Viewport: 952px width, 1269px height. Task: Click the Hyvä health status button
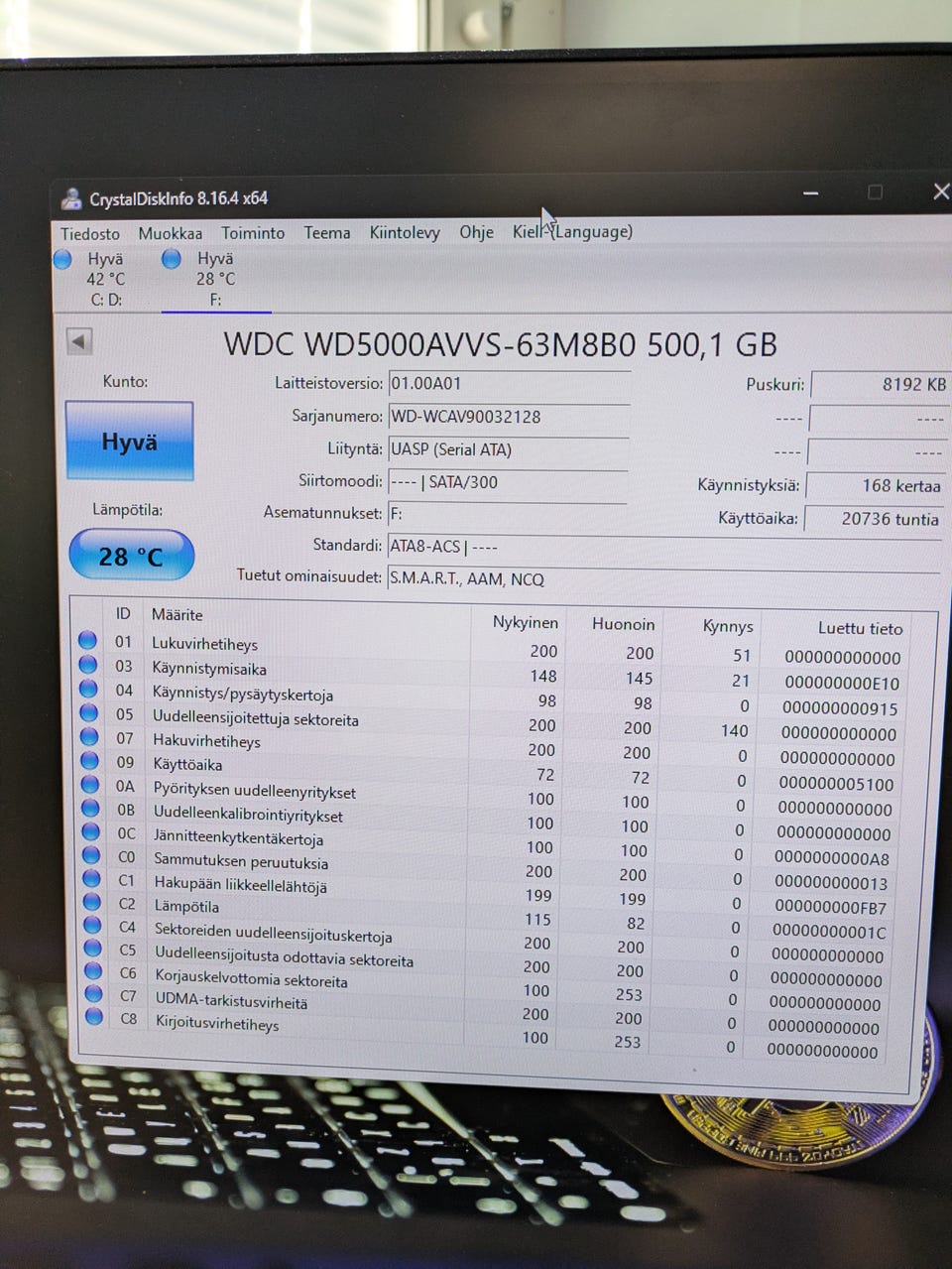[130, 442]
